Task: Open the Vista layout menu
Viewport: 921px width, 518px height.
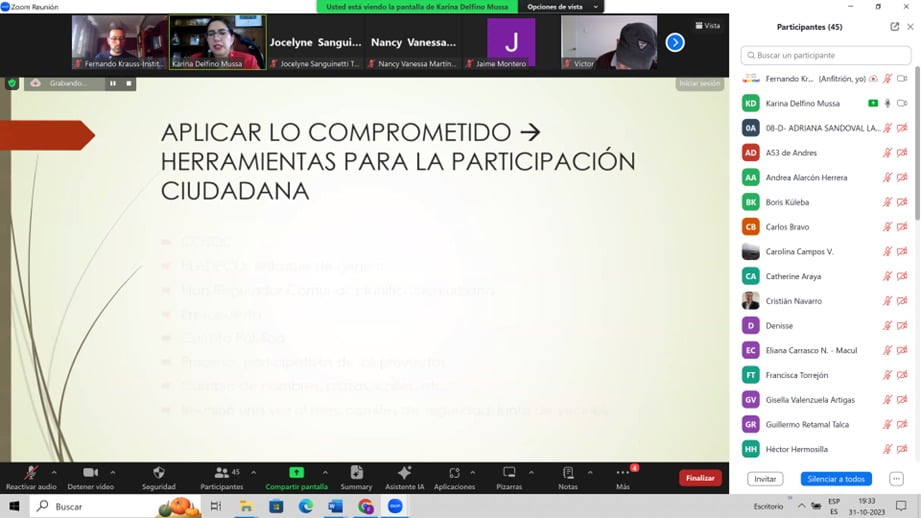Action: [708, 26]
